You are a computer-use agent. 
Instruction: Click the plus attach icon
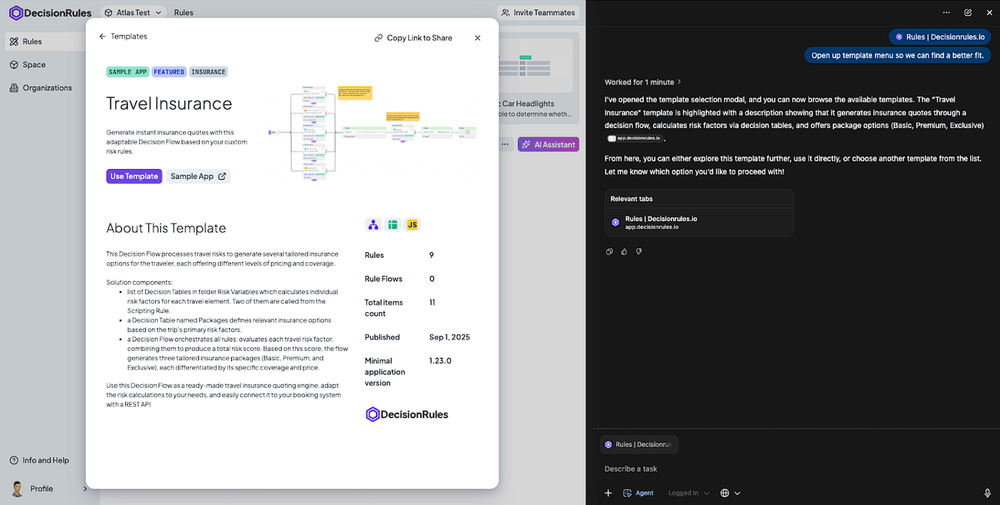point(608,493)
